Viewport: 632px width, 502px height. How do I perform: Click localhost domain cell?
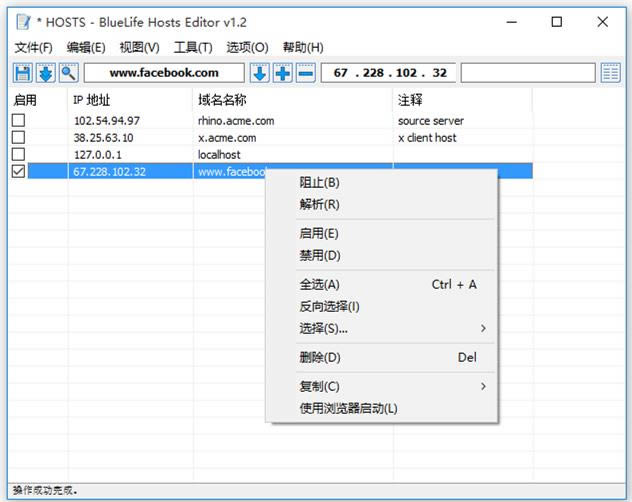point(219,154)
